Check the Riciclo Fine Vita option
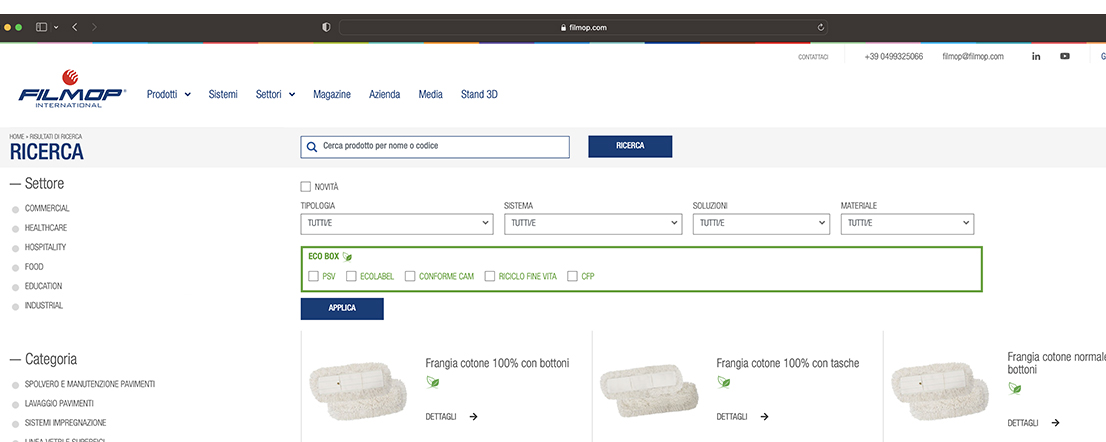1106x442 pixels. click(490, 276)
